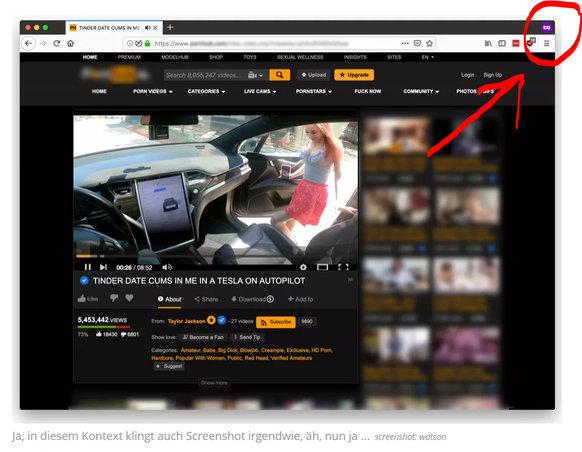Open PHOTOS in the main navigation

point(466,91)
